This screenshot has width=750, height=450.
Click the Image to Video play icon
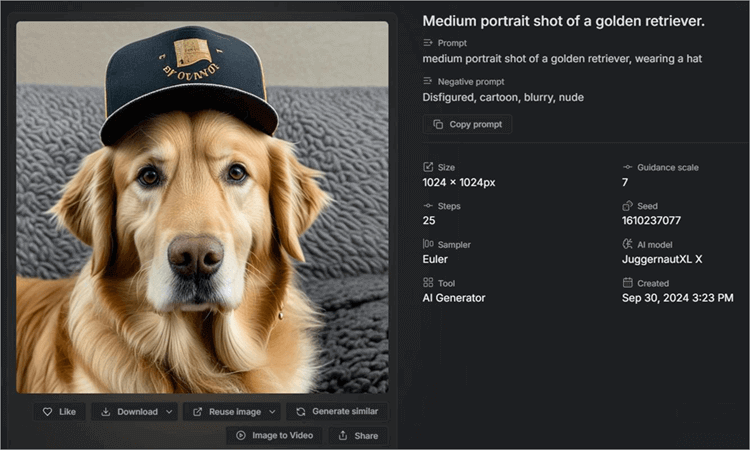[240, 436]
